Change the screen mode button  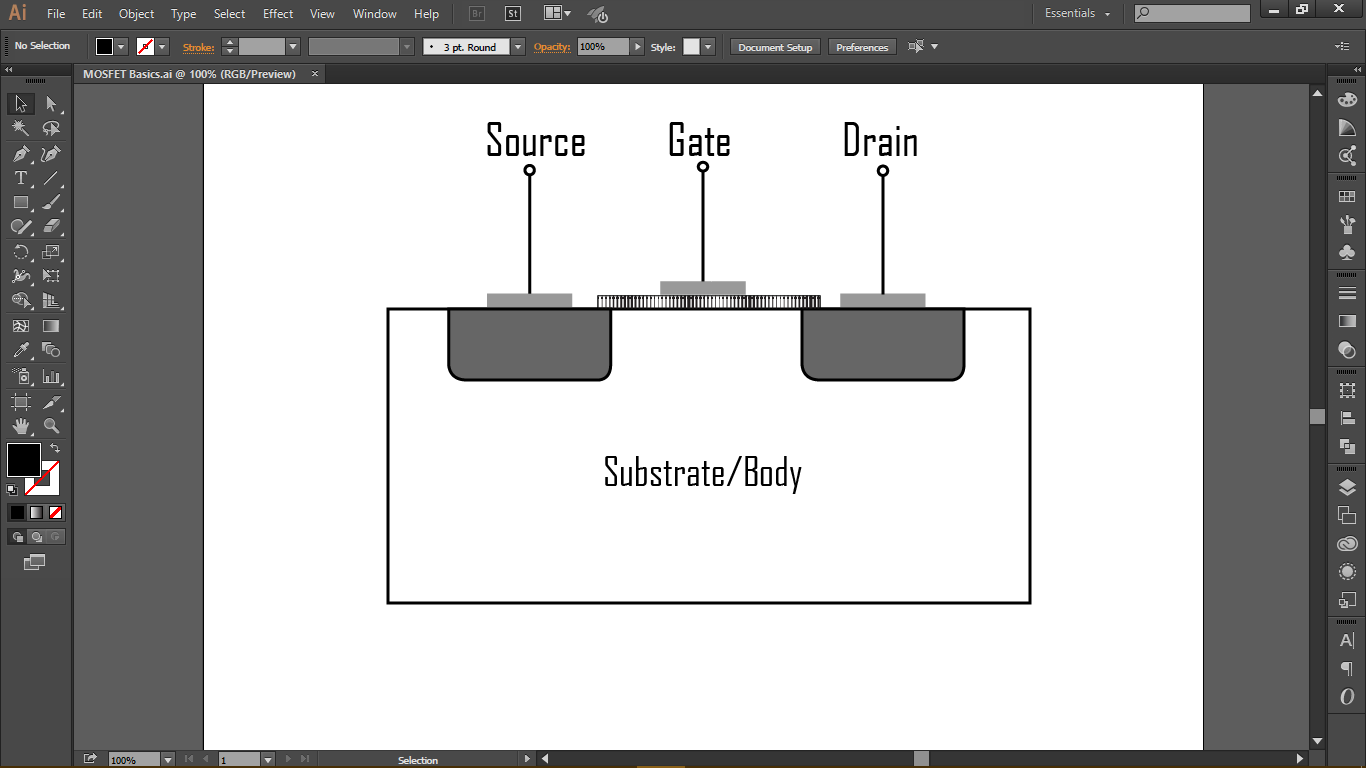35,562
